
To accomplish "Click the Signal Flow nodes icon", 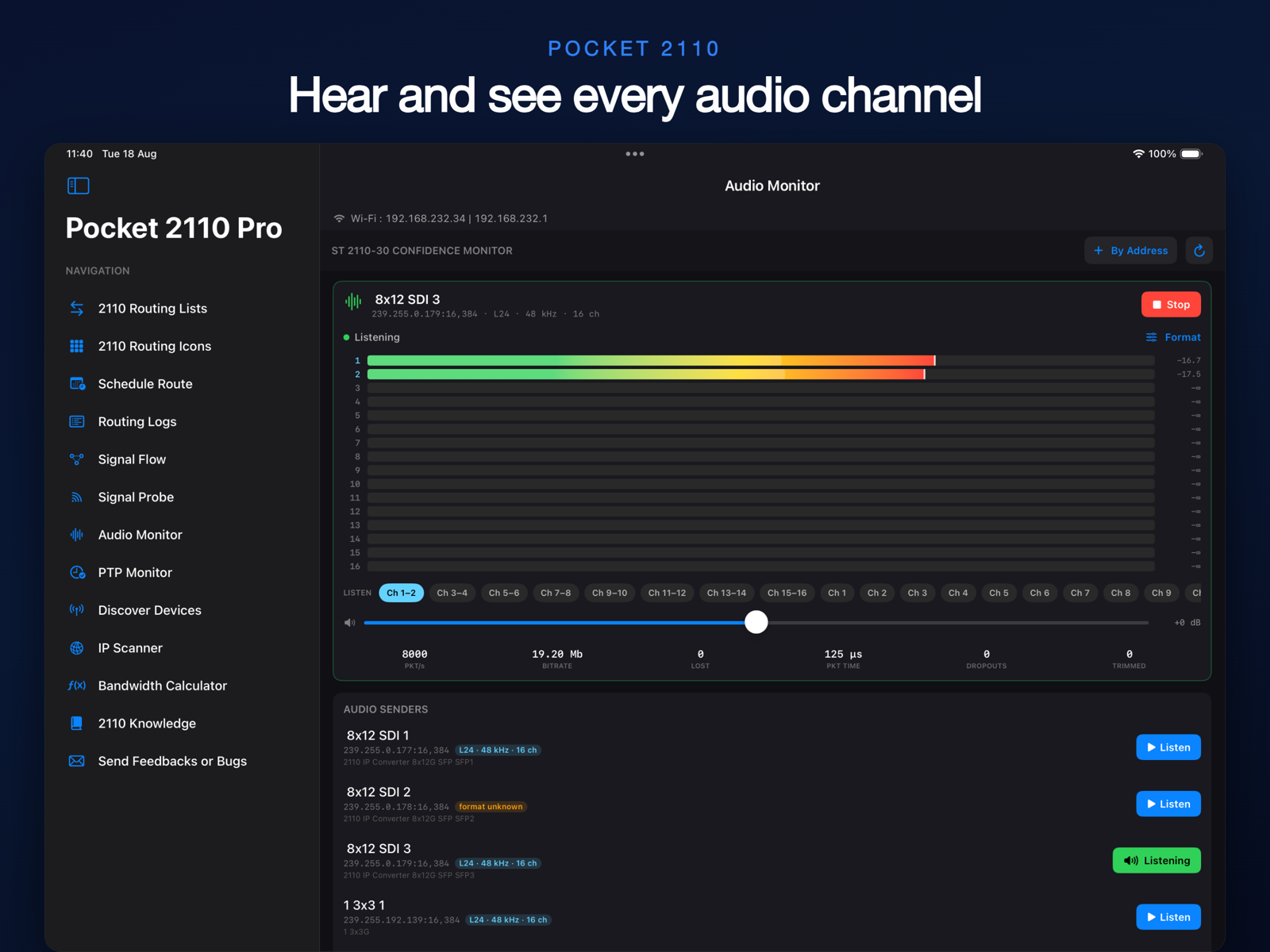I will click(x=77, y=459).
